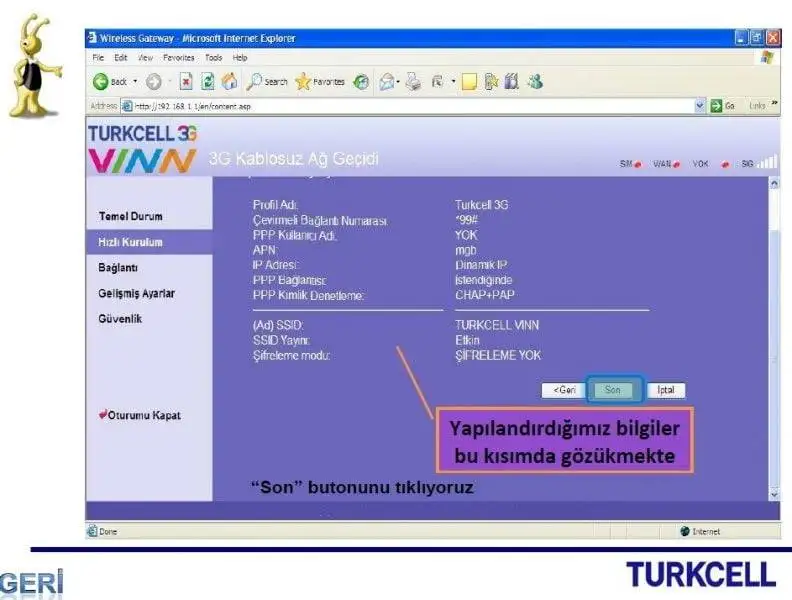
Task: Open the View menu
Action: click(145, 58)
